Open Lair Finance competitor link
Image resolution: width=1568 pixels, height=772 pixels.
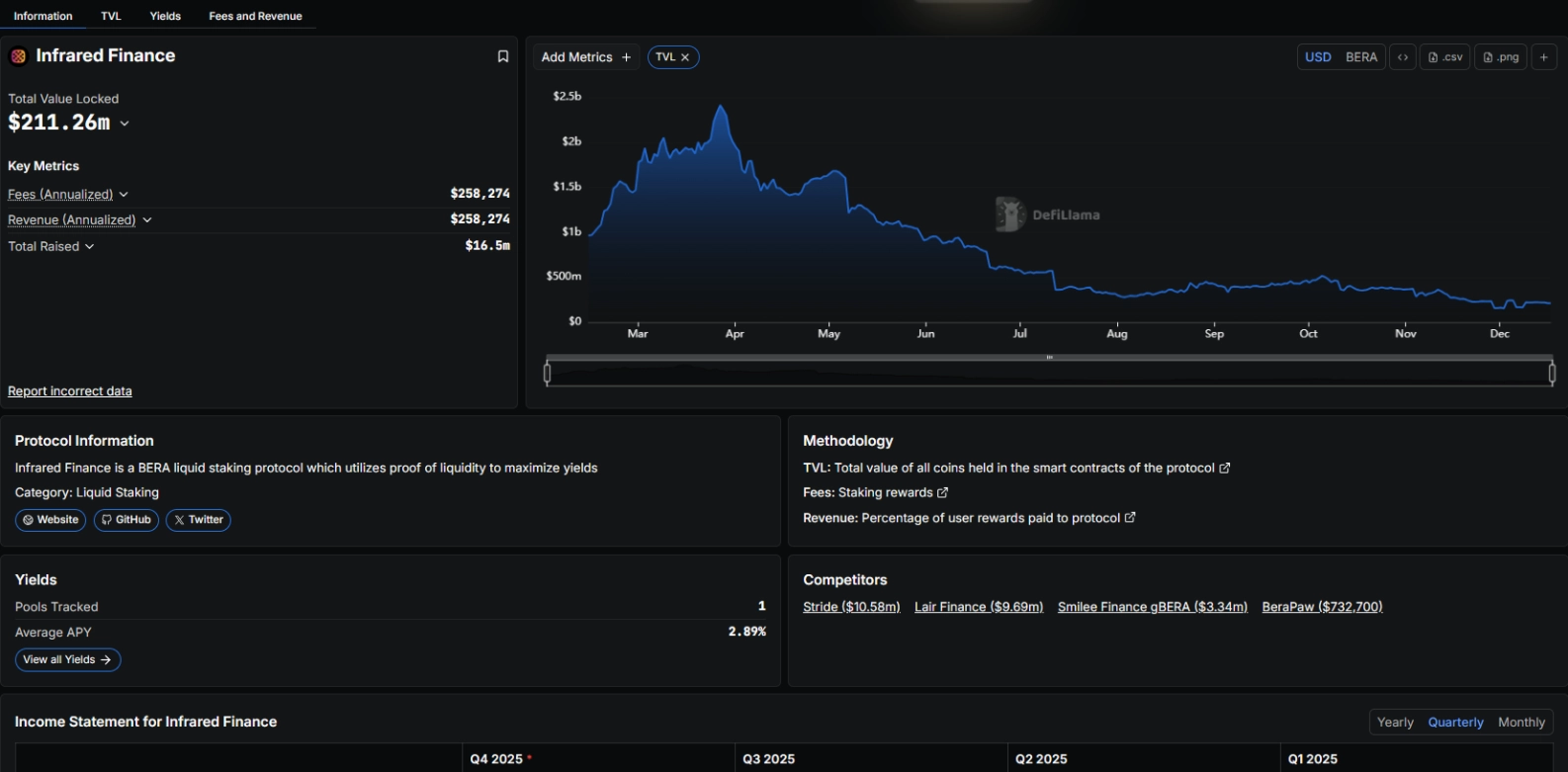pyautogui.click(x=978, y=607)
